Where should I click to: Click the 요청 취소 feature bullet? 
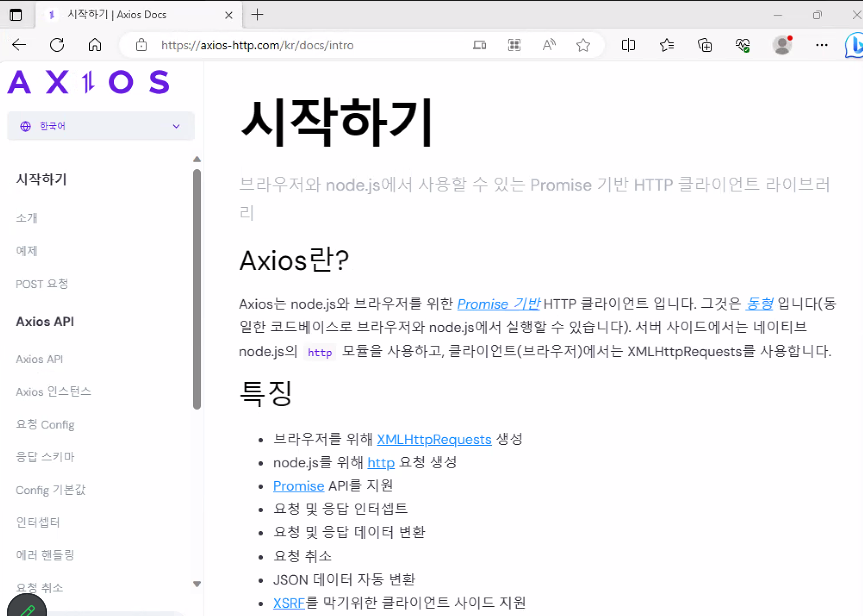[x=303, y=556]
